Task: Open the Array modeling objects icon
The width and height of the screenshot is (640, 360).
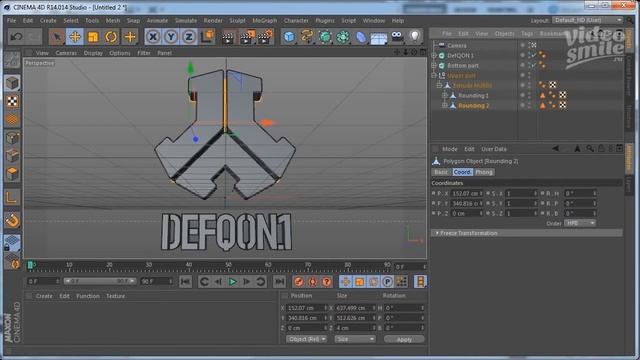Action: tap(343, 37)
